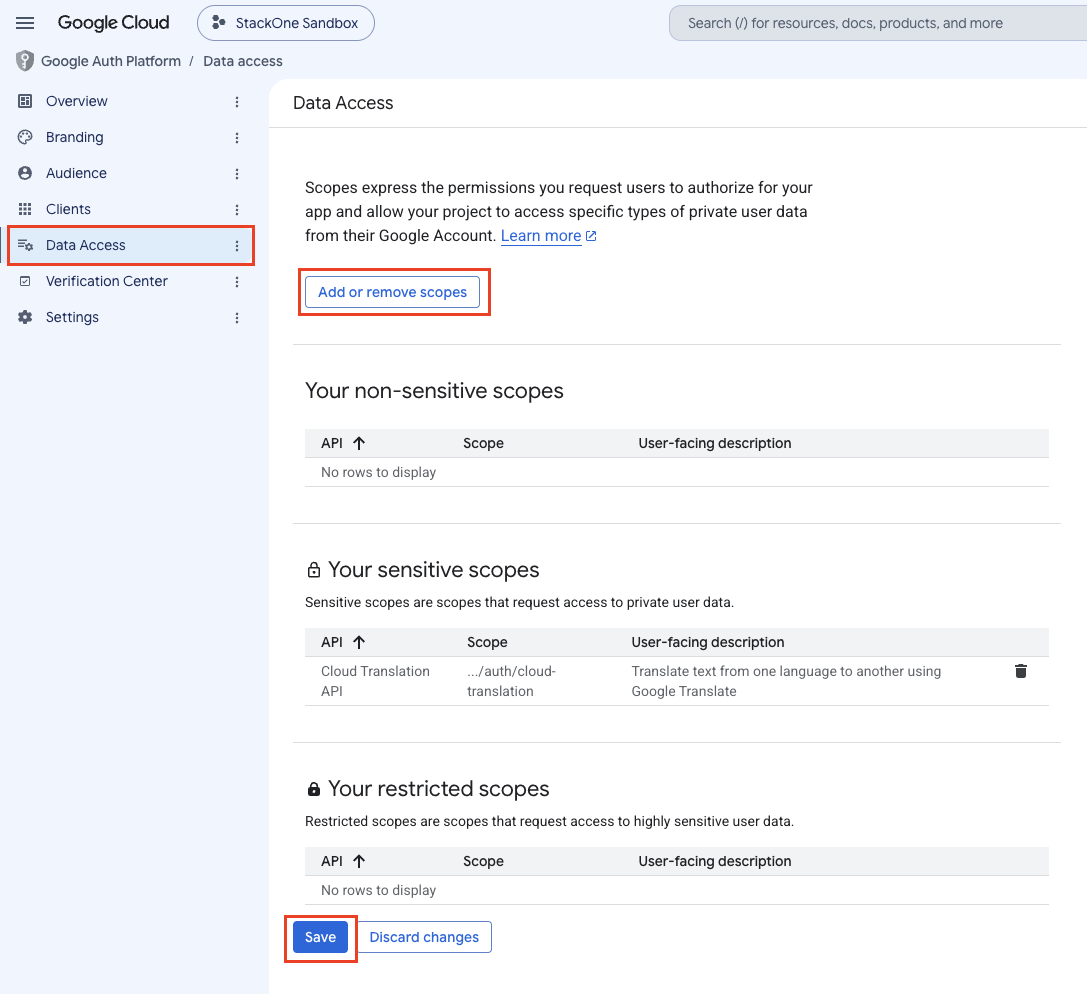
Task: Click User-facing description header in non-sensitive table
Action: pos(715,444)
